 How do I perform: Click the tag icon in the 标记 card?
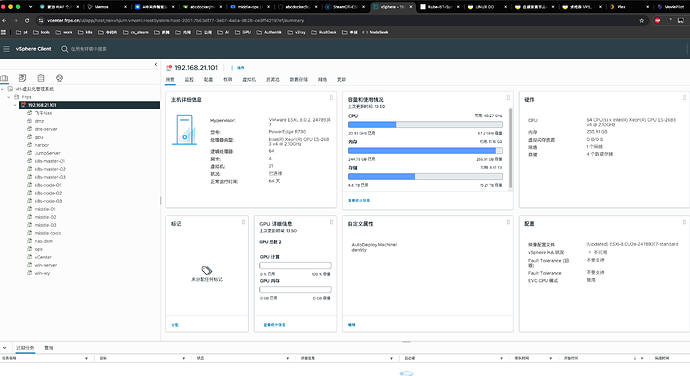click(x=206, y=270)
